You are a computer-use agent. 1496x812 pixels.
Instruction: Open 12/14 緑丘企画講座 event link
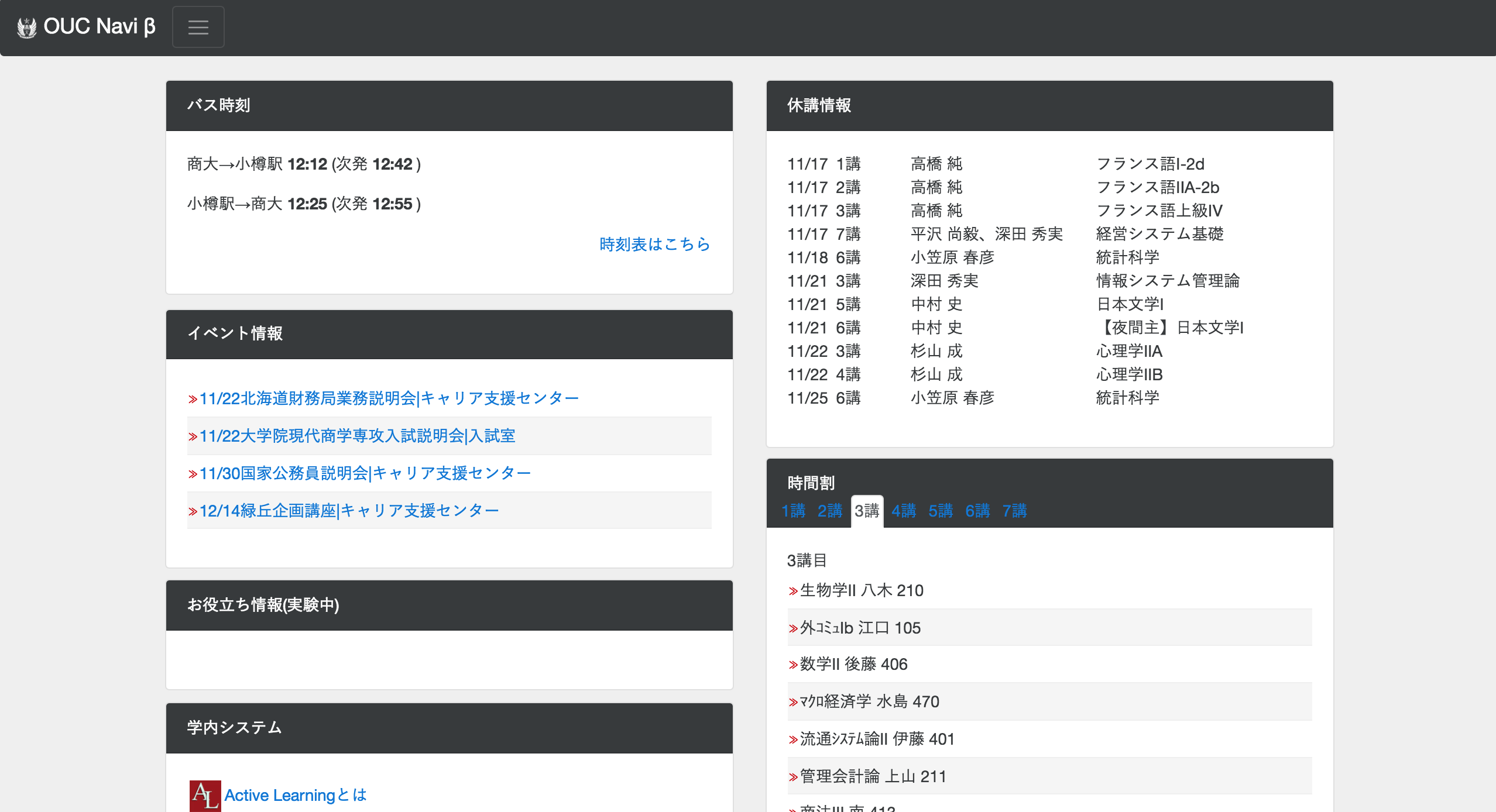point(349,511)
